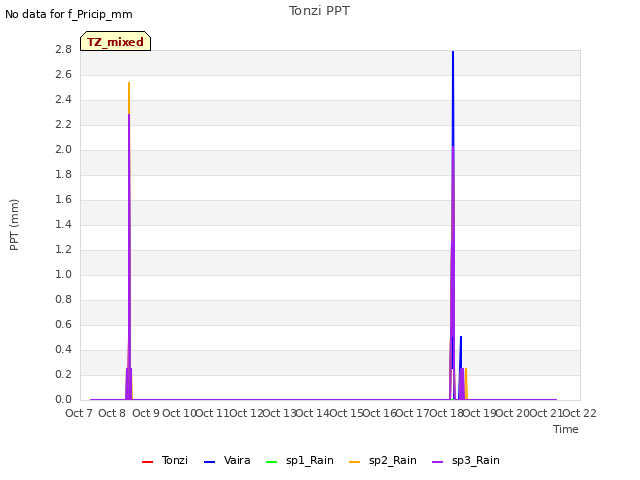640x480 pixels.
Task: Click the 'No data for f_Pricip_mm' message
Action: coord(69,14)
